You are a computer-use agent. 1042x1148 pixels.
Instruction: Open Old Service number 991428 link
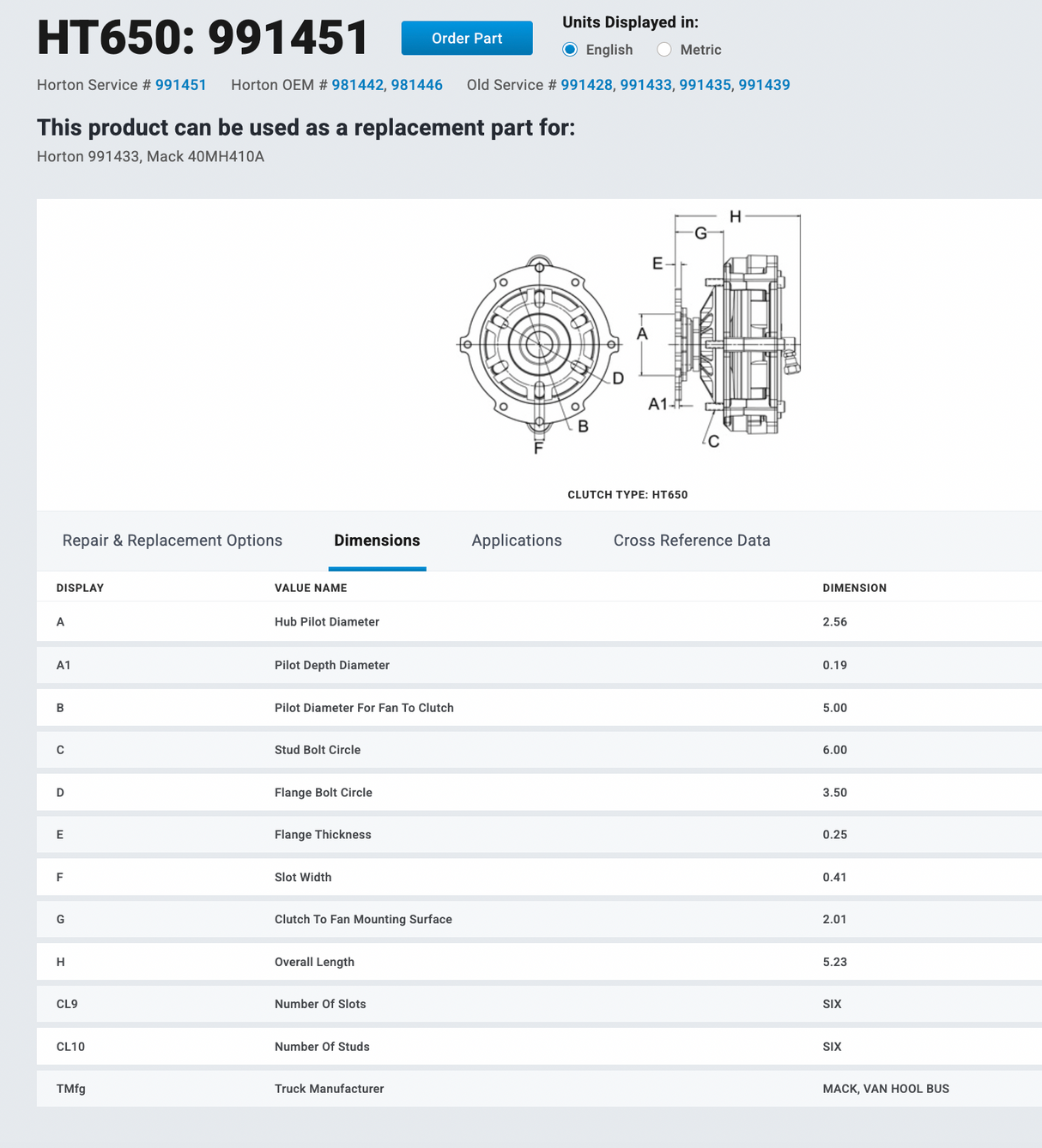(x=586, y=85)
